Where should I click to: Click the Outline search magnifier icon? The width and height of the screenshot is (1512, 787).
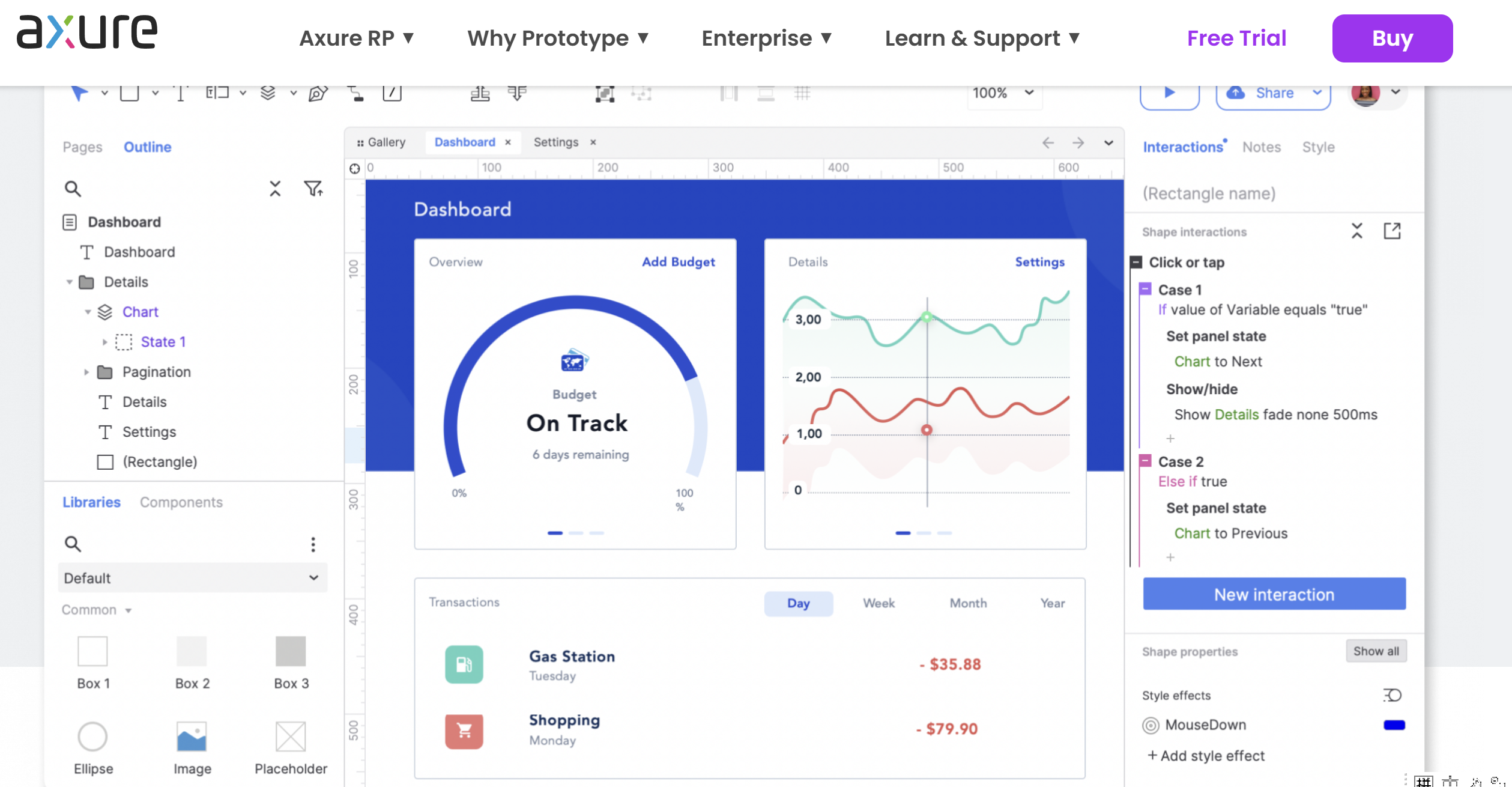coord(73,189)
